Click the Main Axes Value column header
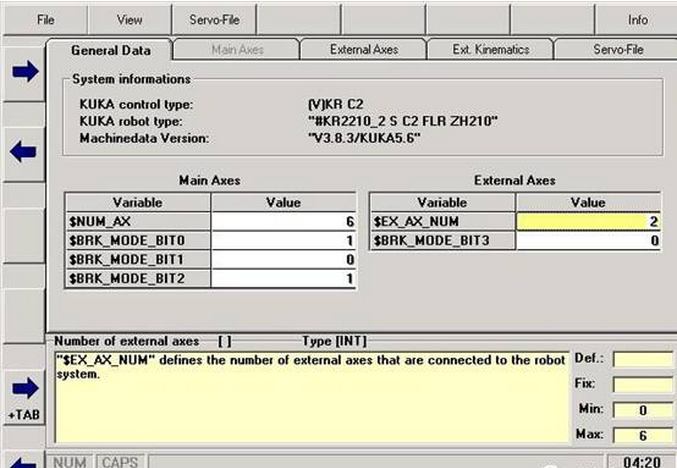Image resolution: width=677 pixels, height=468 pixels. pos(283,202)
